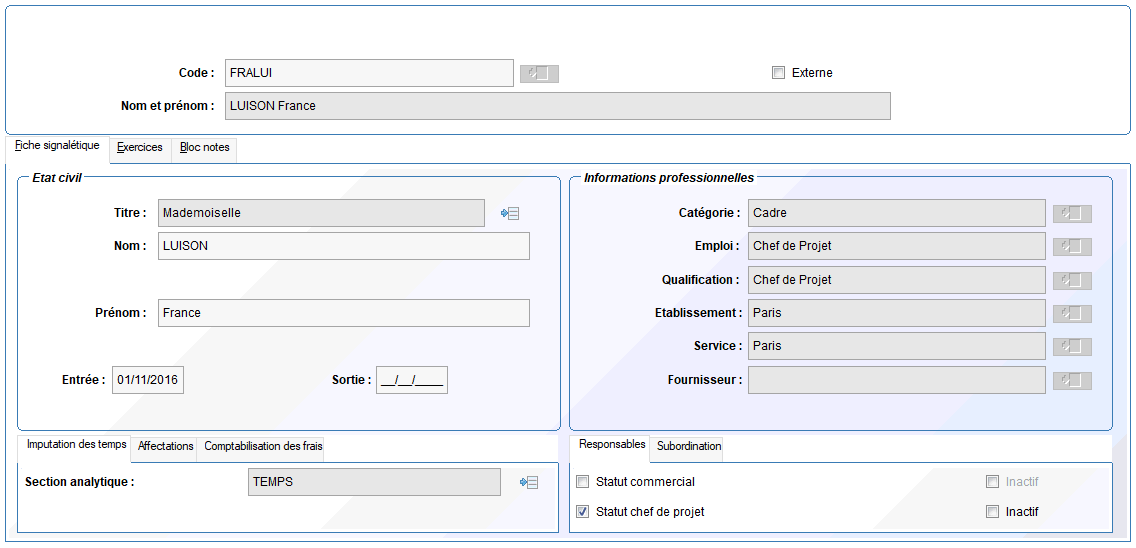Uncheck Statut chef de projet
Image resolution: width=1136 pixels, height=548 pixels.
pyautogui.click(x=582, y=512)
